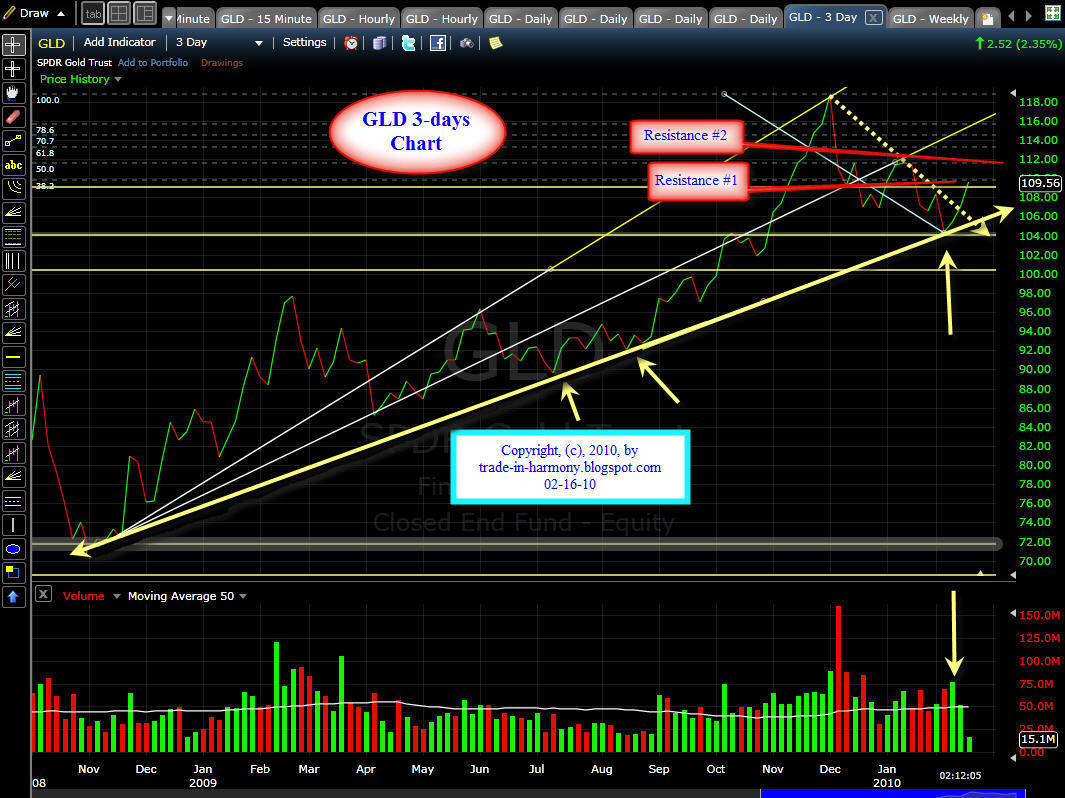Select the trend line drawing tool

[13, 141]
